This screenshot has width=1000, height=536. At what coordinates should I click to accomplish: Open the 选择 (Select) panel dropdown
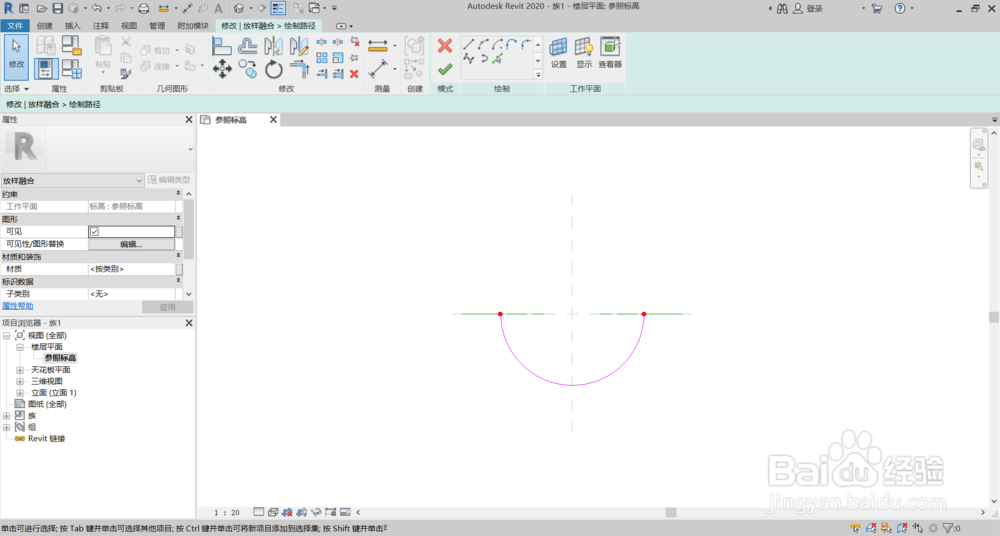click(17, 89)
